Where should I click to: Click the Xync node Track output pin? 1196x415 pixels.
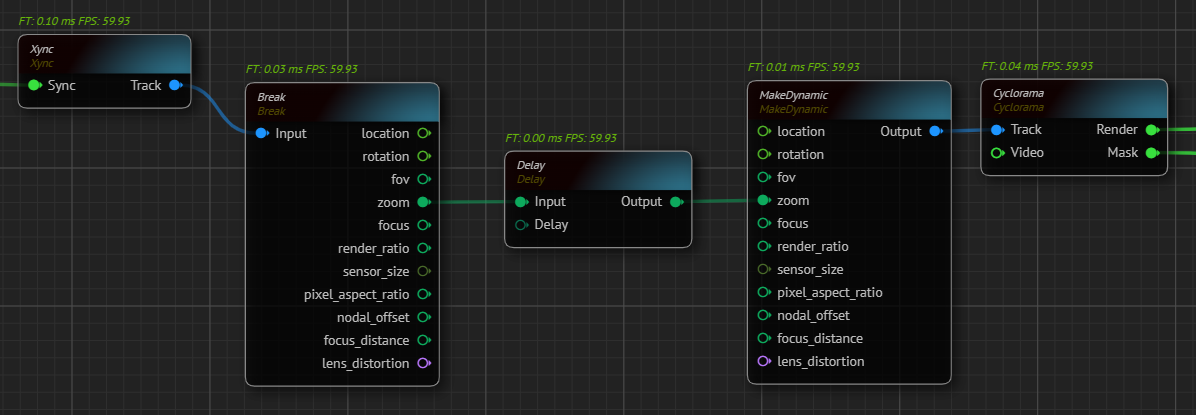(175, 86)
